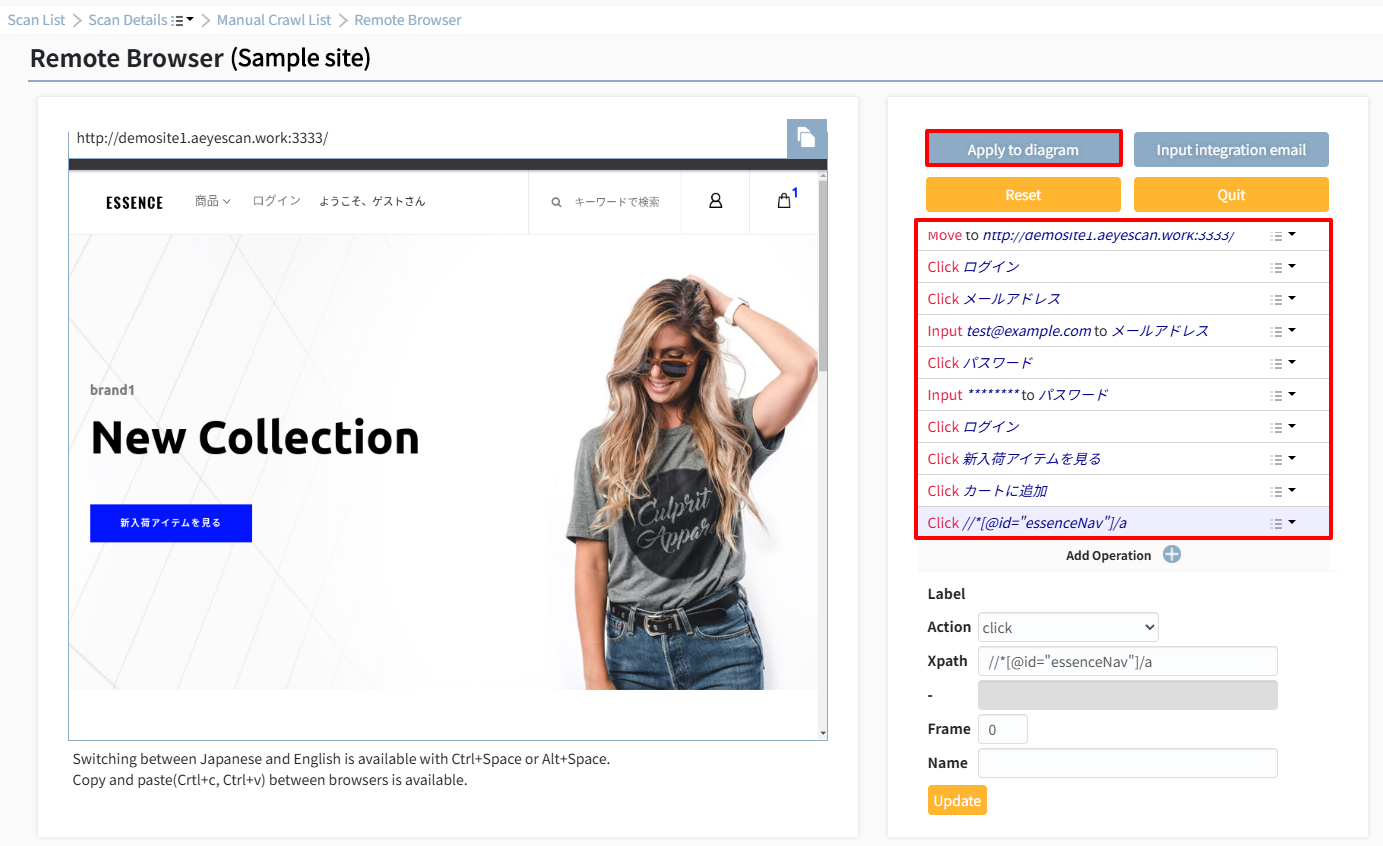The image size is (1383, 846).
Task: Click the Apply to diagram button
Action: pos(1023,150)
